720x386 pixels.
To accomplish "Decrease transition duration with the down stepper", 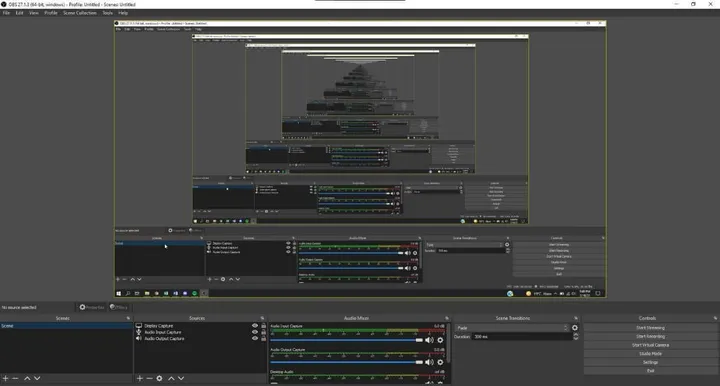I will tap(575, 338).
